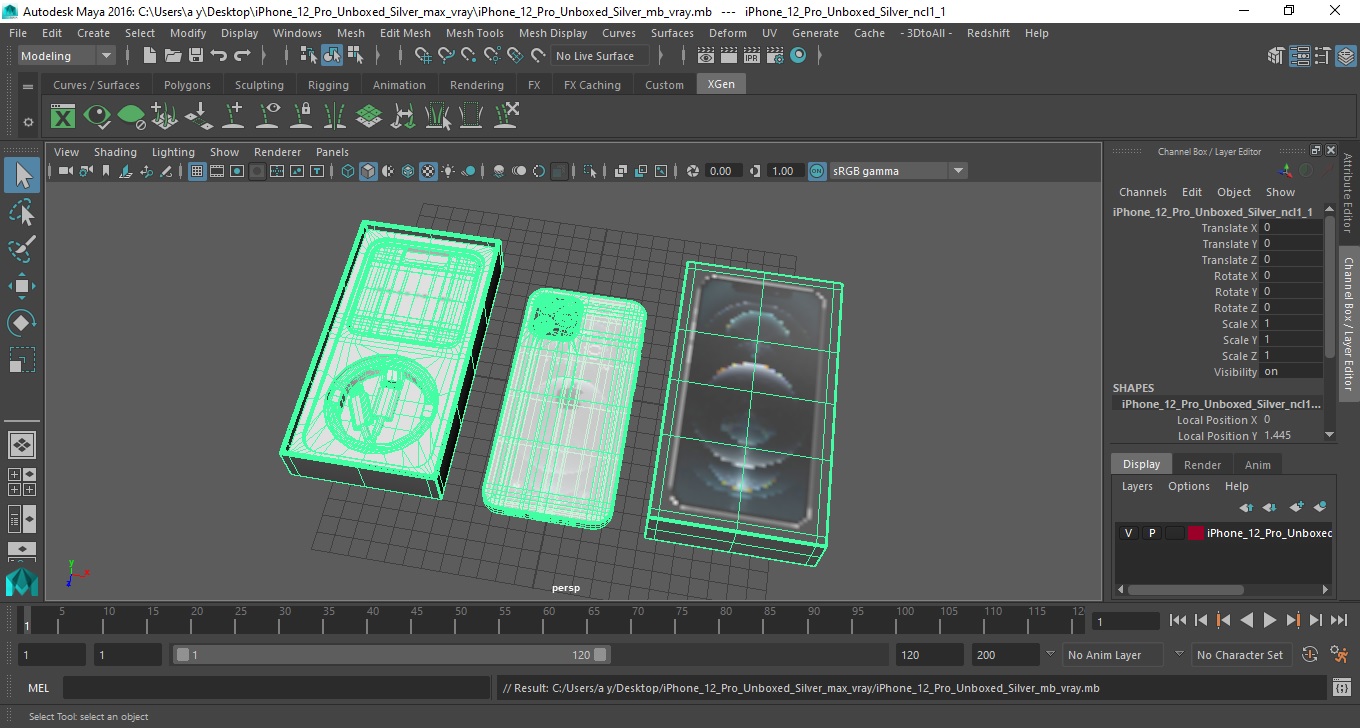Toggle color management ON button
This screenshot has width=1360, height=728.
(x=817, y=171)
